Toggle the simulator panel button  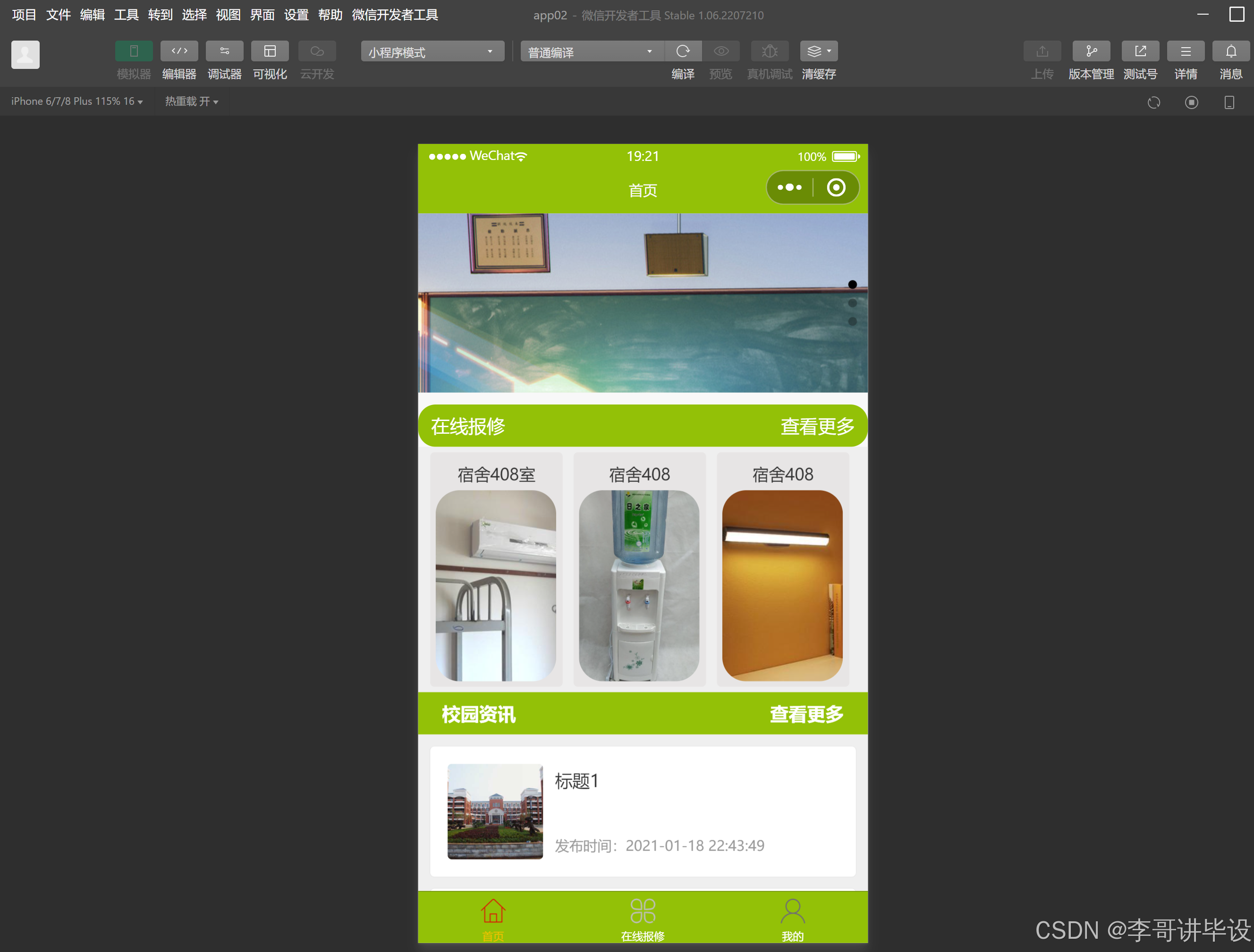pyautogui.click(x=134, y=51)
